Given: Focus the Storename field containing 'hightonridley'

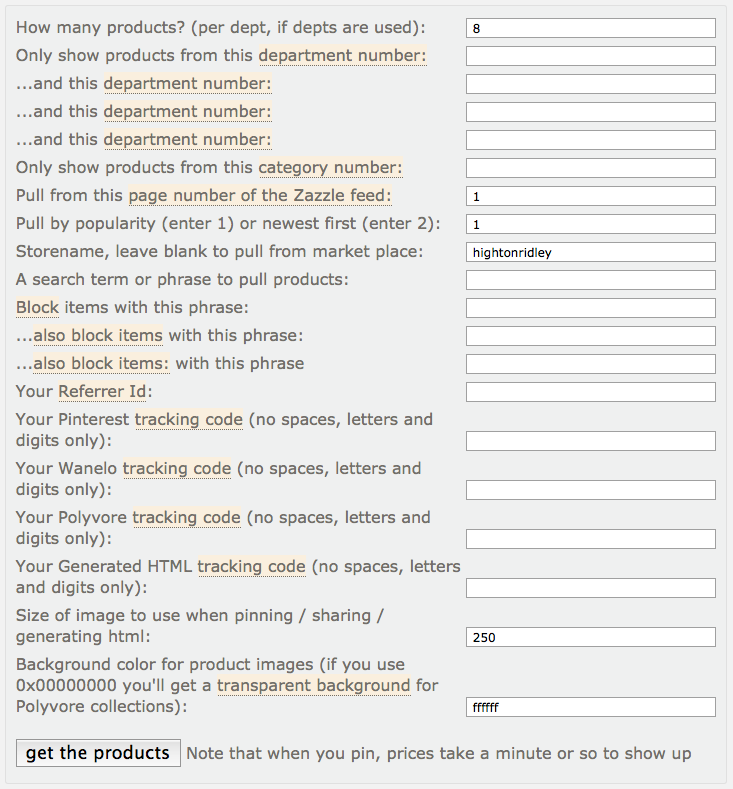Looking at the screenshot, I should [x=590, y=252].
